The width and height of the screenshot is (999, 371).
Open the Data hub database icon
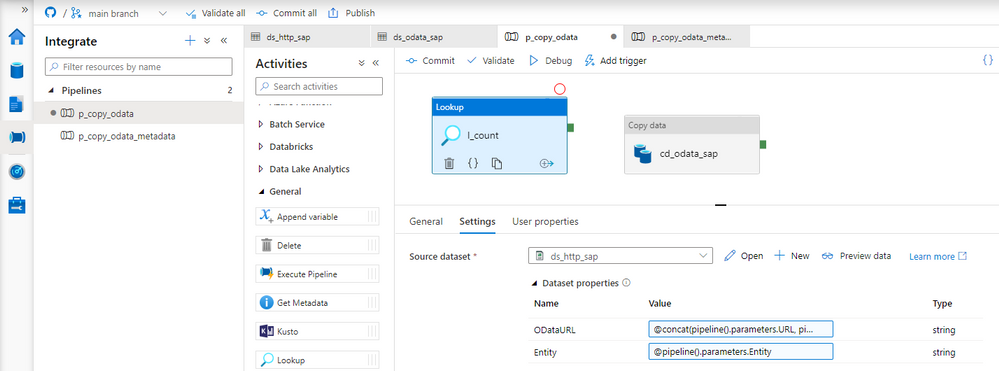(x=17, y=69)
